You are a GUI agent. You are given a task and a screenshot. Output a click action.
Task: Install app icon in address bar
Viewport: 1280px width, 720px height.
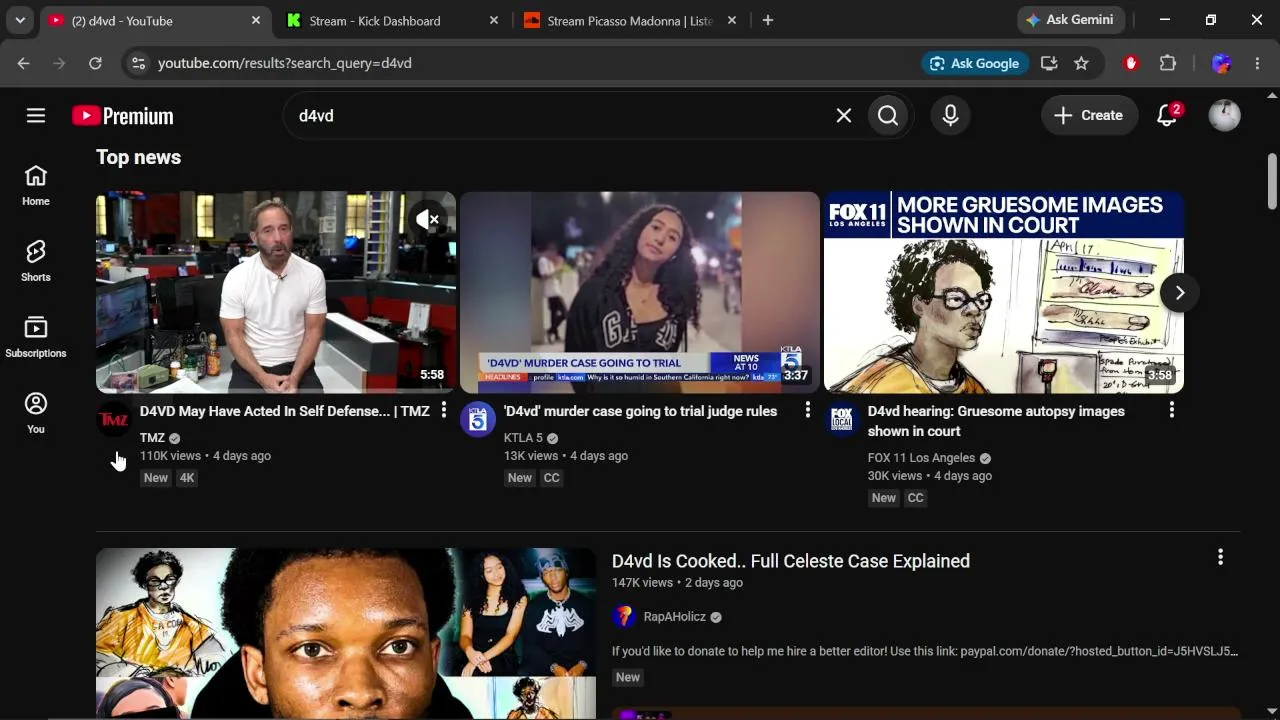[x=1049, y=63]
